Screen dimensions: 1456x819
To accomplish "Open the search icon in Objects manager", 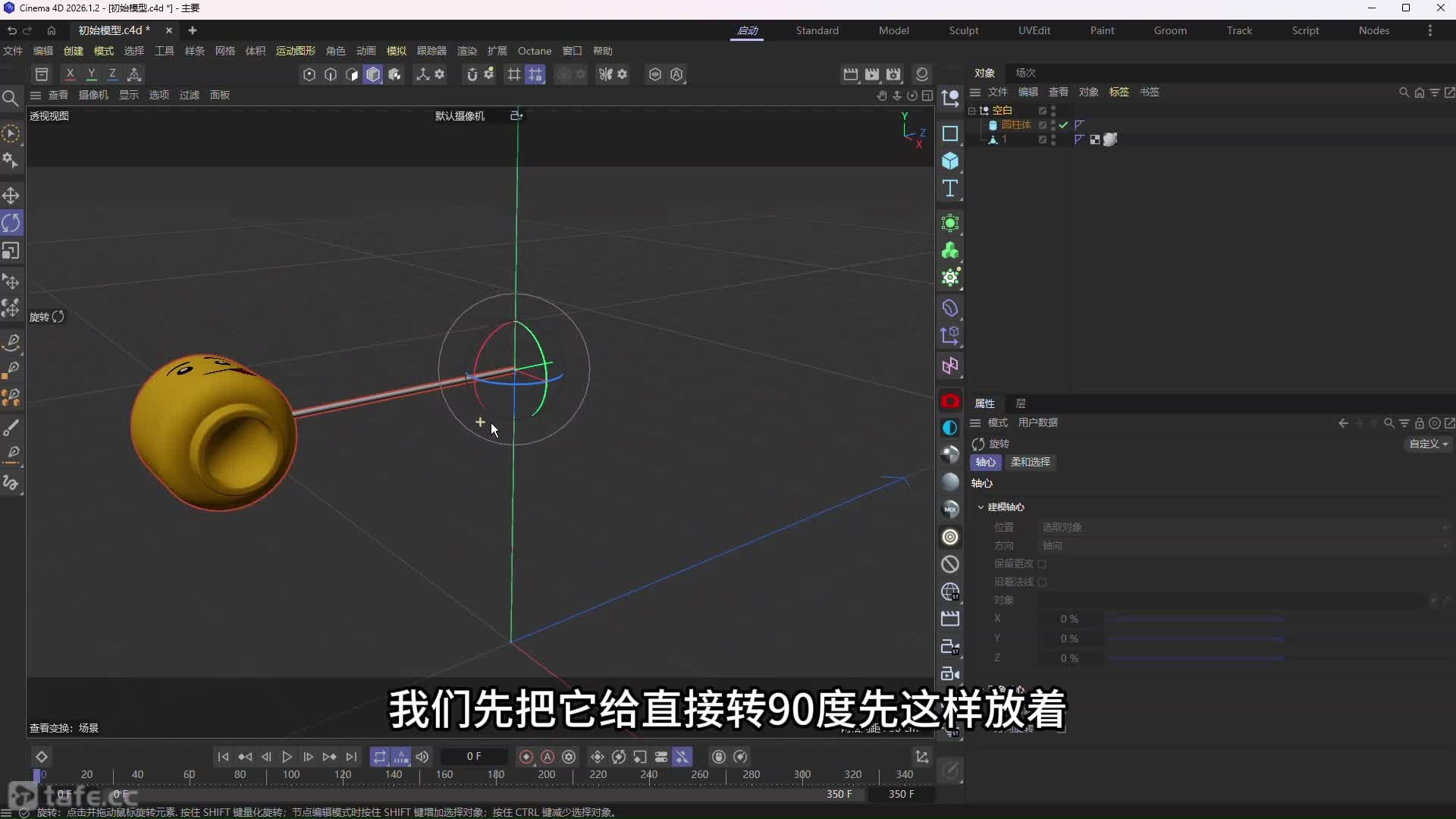I will [1404, 93].
